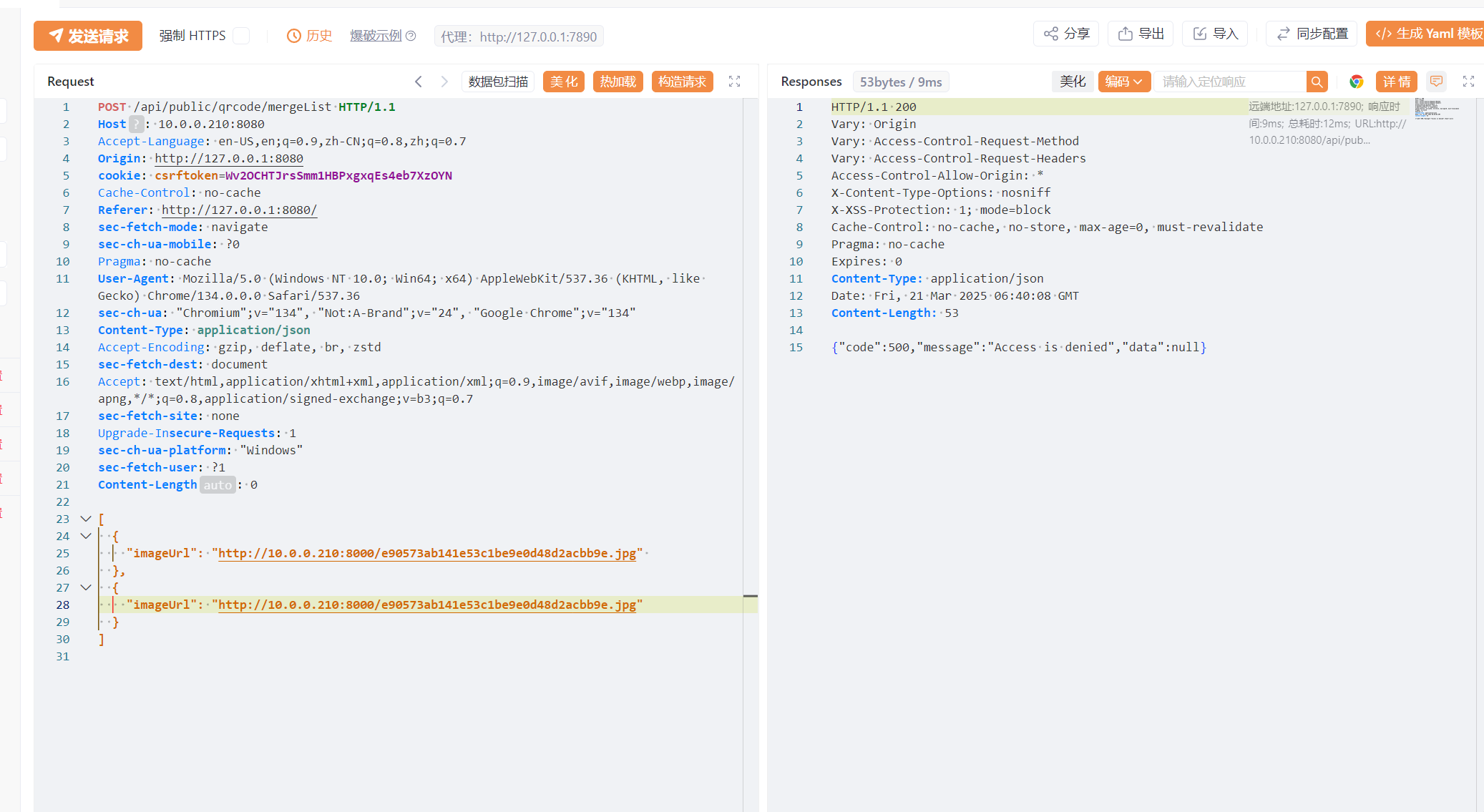Image resolution: width=1484 pixels, height=812 pixels.
Task: Click the Share icon button
Action: point(1065,34)
